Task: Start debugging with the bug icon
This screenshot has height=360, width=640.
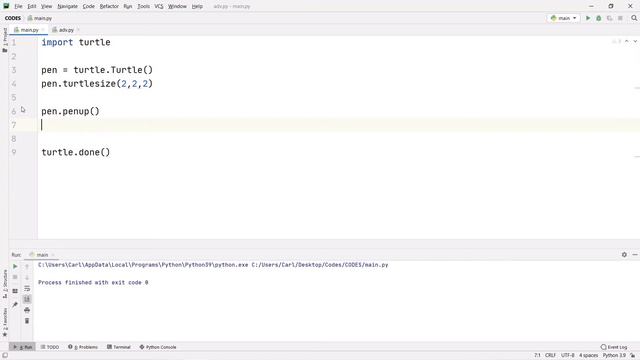Action: pyautogui.click(x=599, y=18)
